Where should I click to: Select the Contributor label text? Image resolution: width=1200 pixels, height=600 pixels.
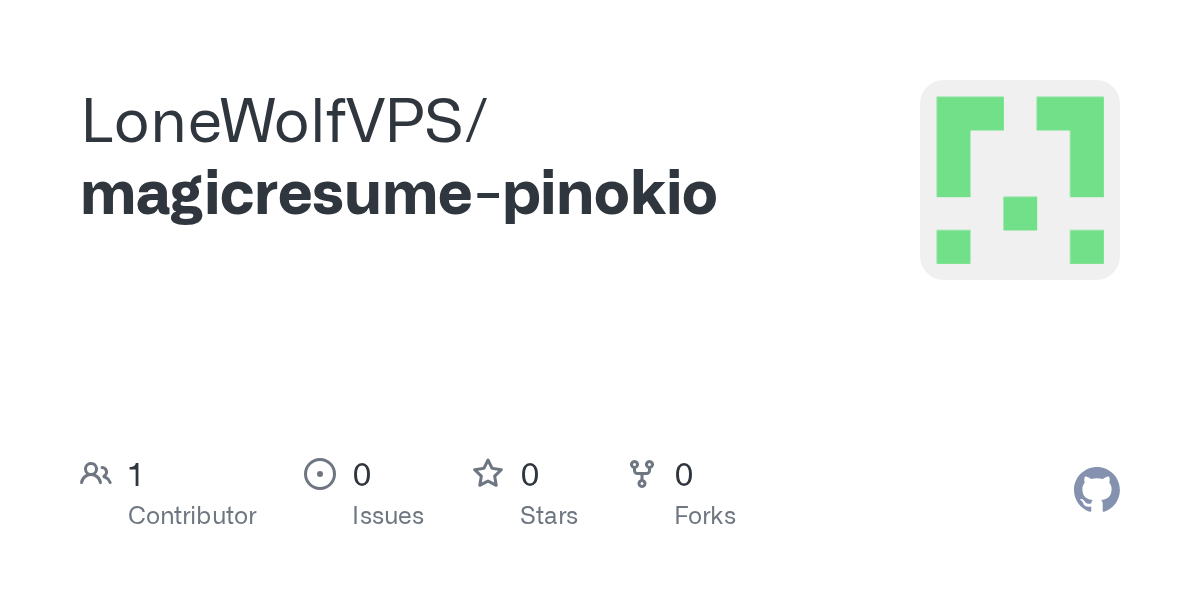point(192,516)
